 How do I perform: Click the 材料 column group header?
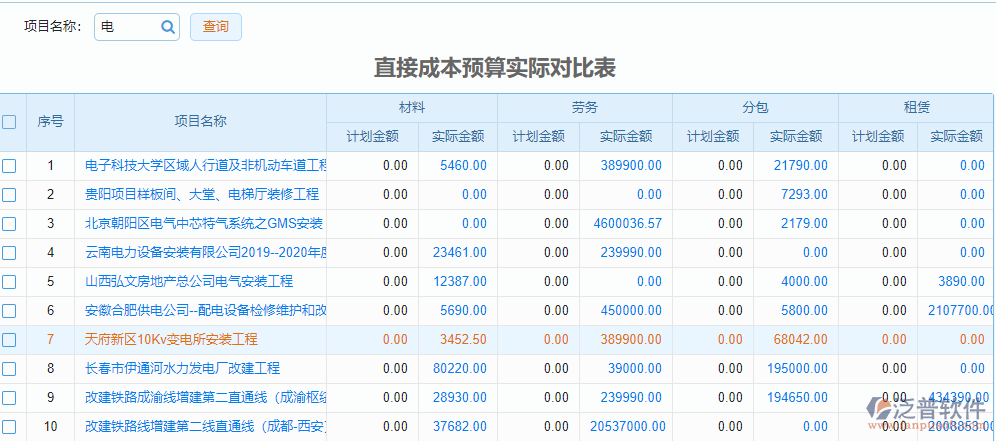click(412, 108)
